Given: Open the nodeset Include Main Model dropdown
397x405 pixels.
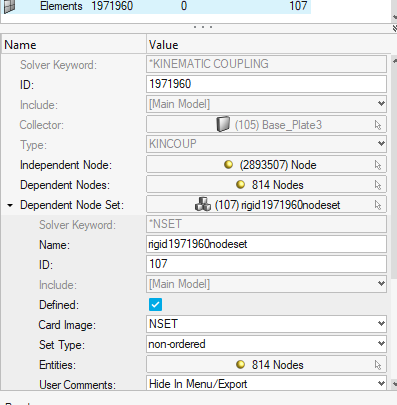Looking at the screenshot, I should click(381, 284).
